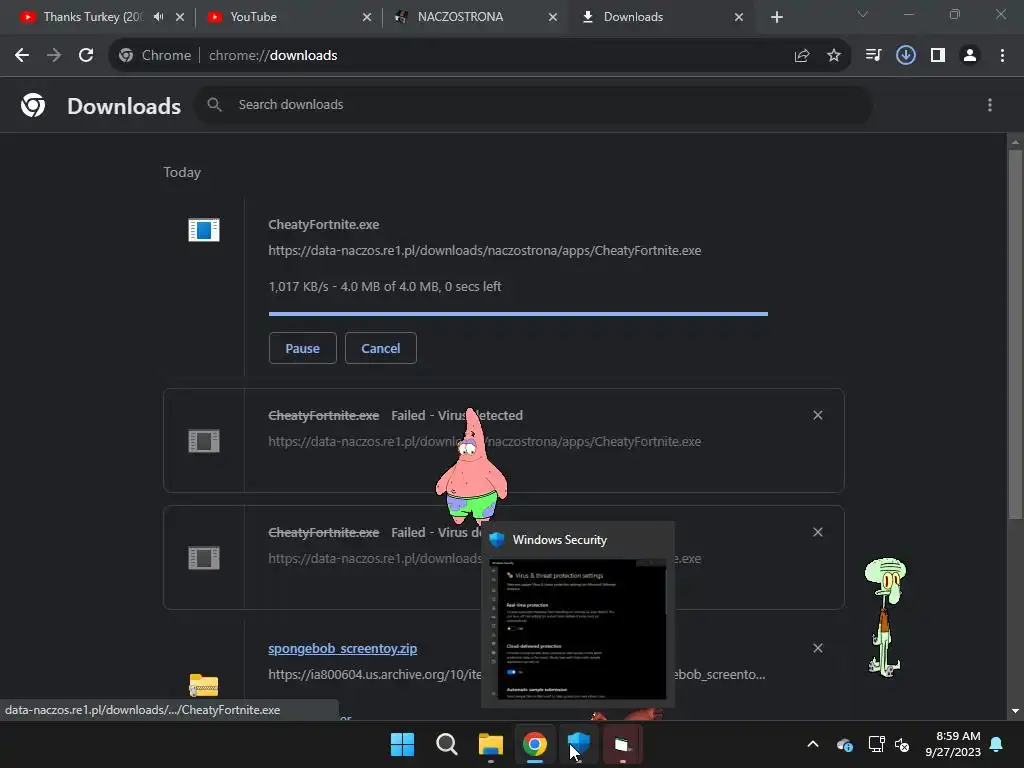Open the downloads bubble in toolbar
Image resolution: width=1024 pixels, height=768 pixels.
pos(906,56)
